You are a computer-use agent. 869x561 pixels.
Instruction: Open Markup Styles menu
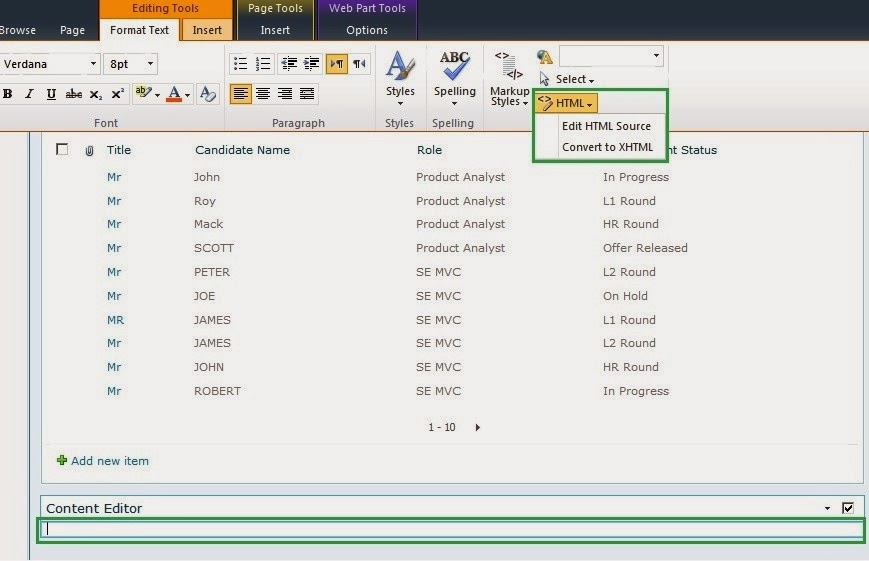509,79
